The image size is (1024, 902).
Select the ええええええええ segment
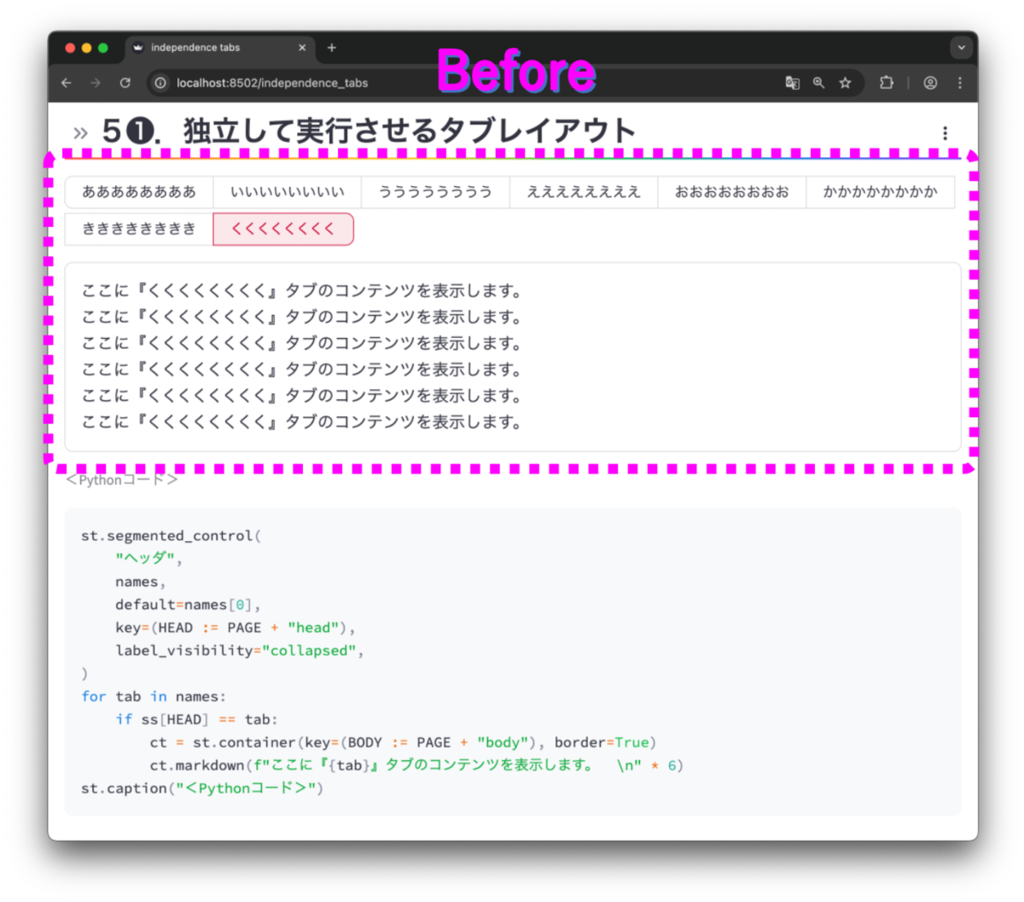584,192
